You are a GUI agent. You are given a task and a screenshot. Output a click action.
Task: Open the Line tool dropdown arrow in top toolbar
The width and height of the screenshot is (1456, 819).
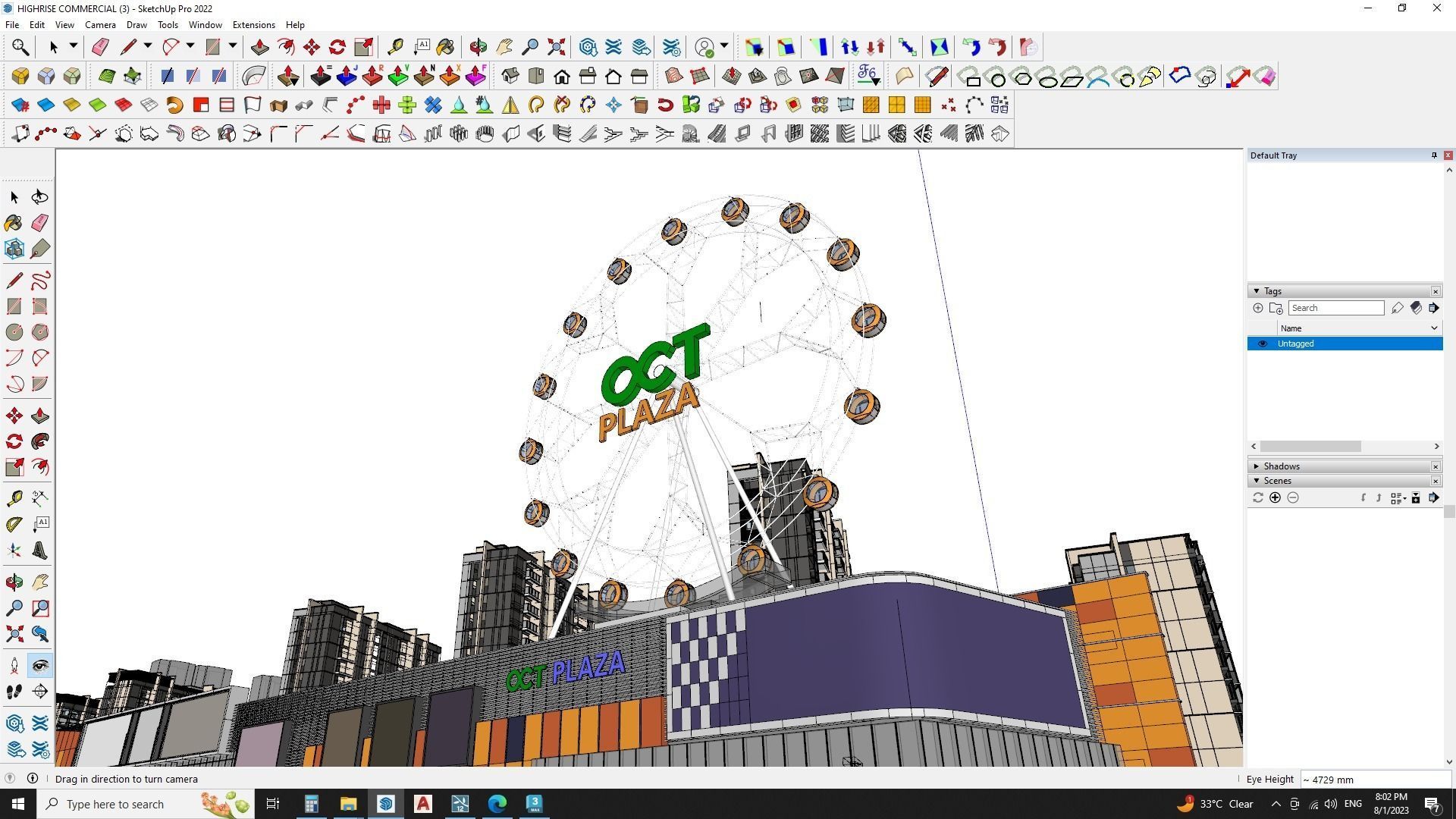[148, 46]
